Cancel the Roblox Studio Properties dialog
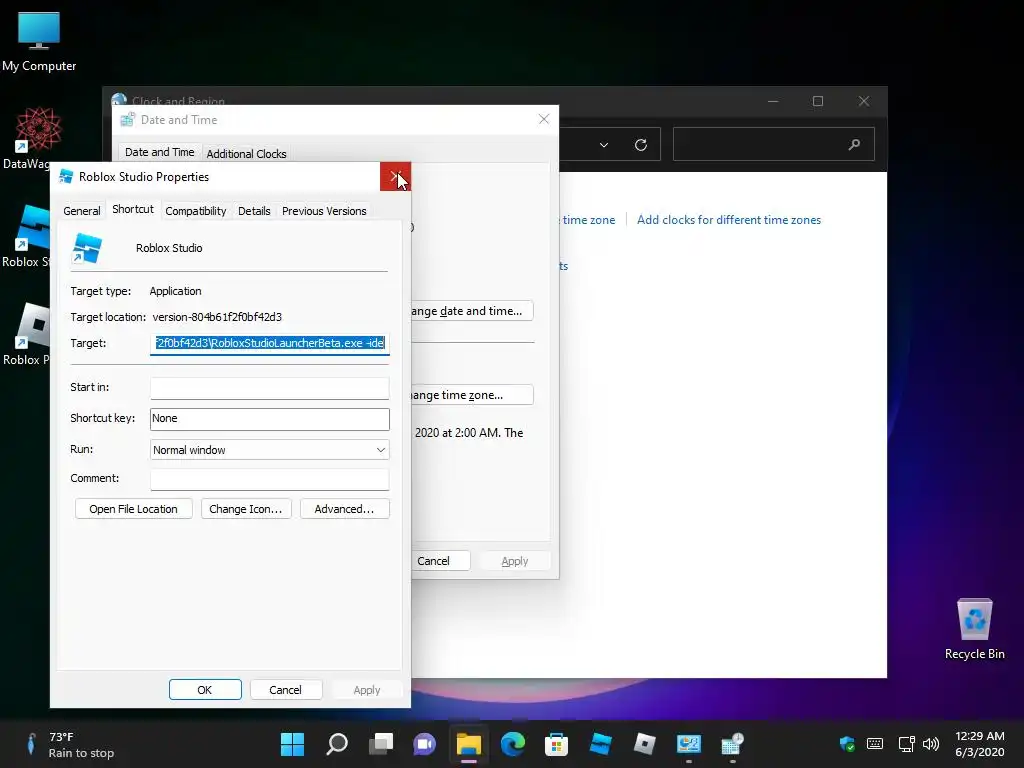This screenshot has width=1024, height=768. click(x=285, y=690)
